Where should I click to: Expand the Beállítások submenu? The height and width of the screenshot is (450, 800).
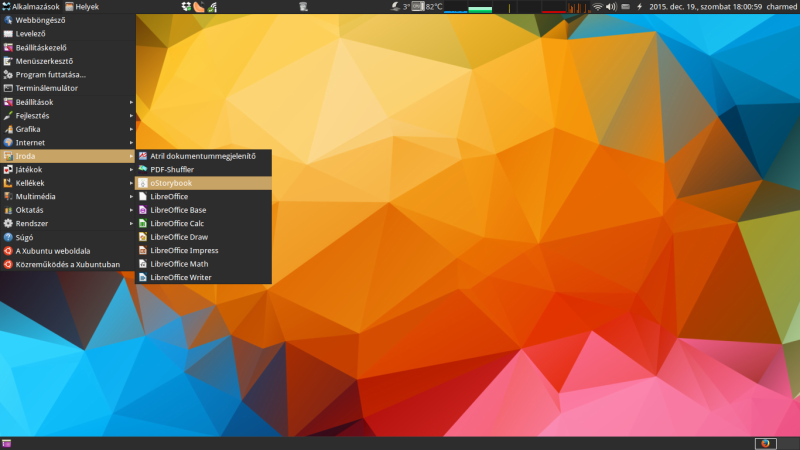coord(68,102)
